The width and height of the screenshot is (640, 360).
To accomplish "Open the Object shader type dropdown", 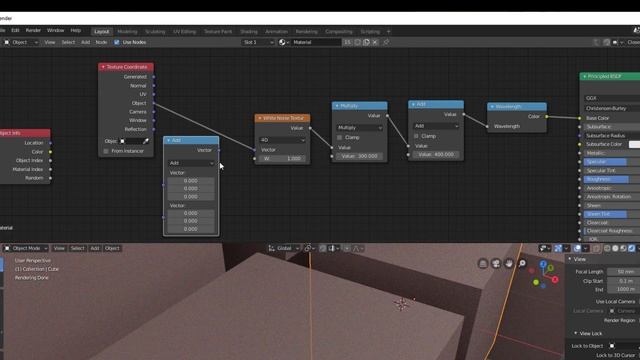I will [20, 42].
